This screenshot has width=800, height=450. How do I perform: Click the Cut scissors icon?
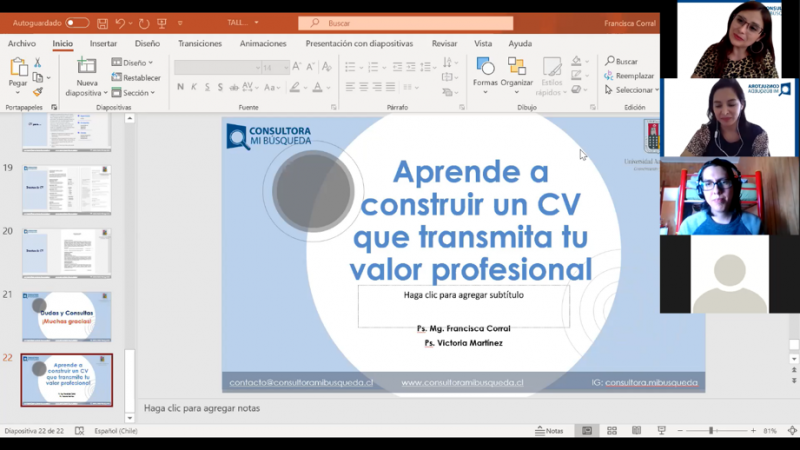[37, 63]
